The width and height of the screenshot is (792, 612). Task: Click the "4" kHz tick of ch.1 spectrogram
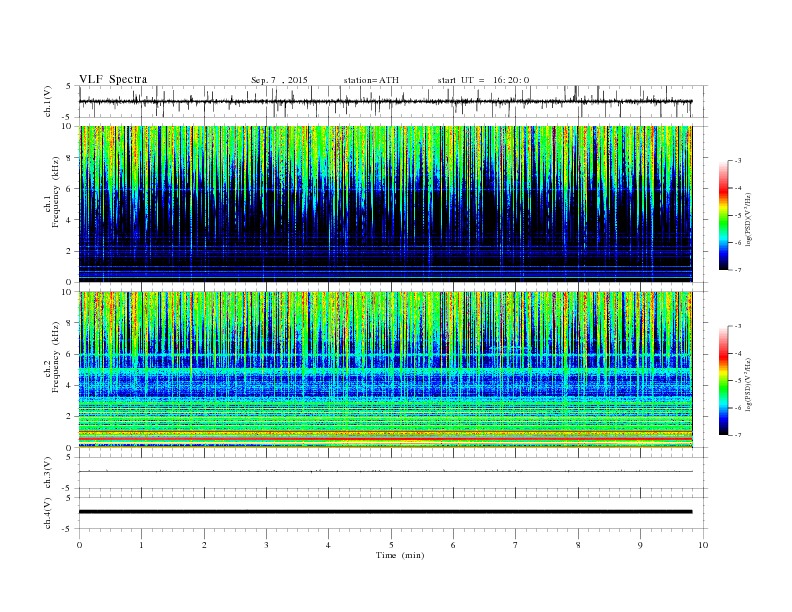coord(69,220)
